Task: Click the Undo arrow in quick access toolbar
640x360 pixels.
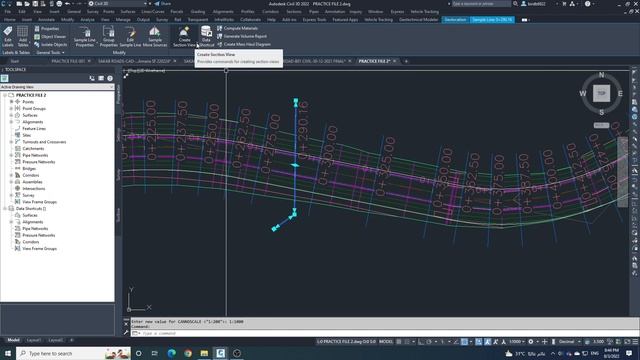Action: (67, 4)
